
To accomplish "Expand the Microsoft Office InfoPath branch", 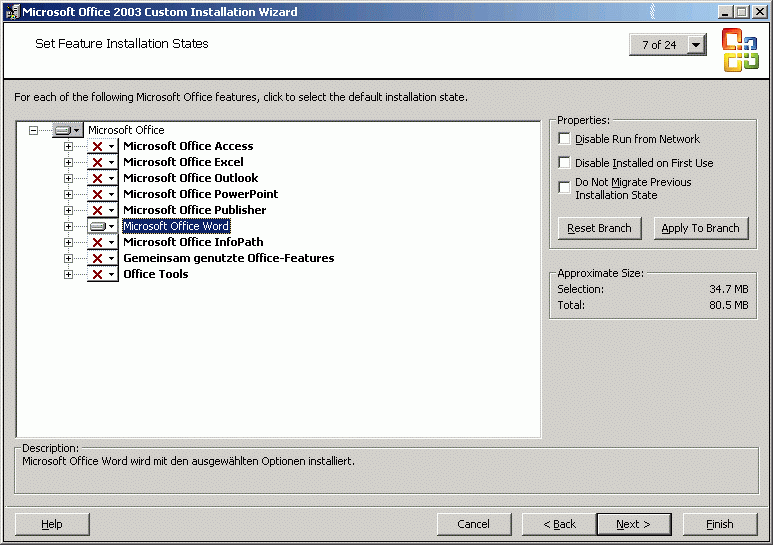I will (69, 242).
